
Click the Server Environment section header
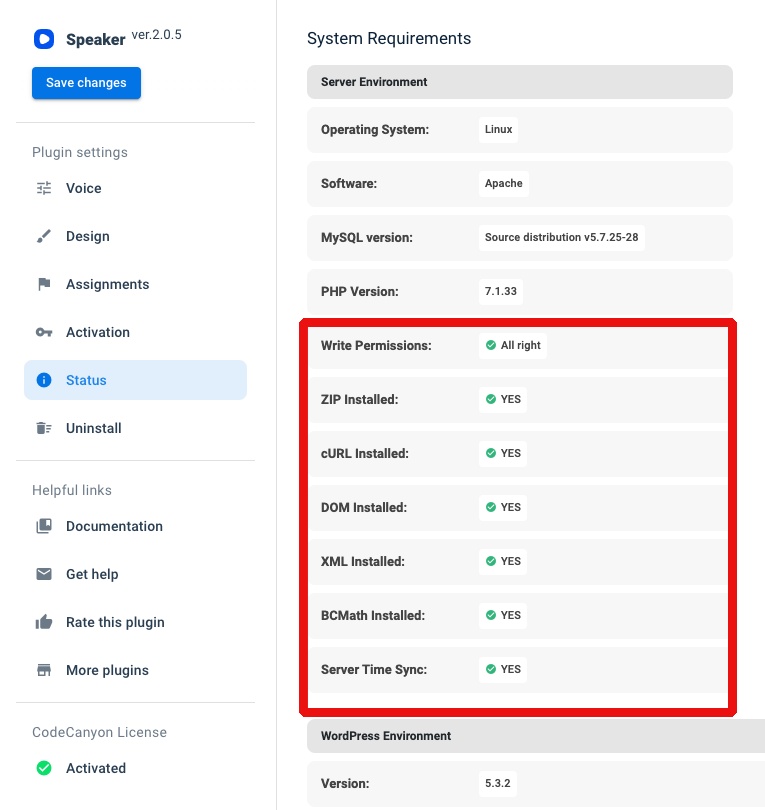[x=519, y=82]
